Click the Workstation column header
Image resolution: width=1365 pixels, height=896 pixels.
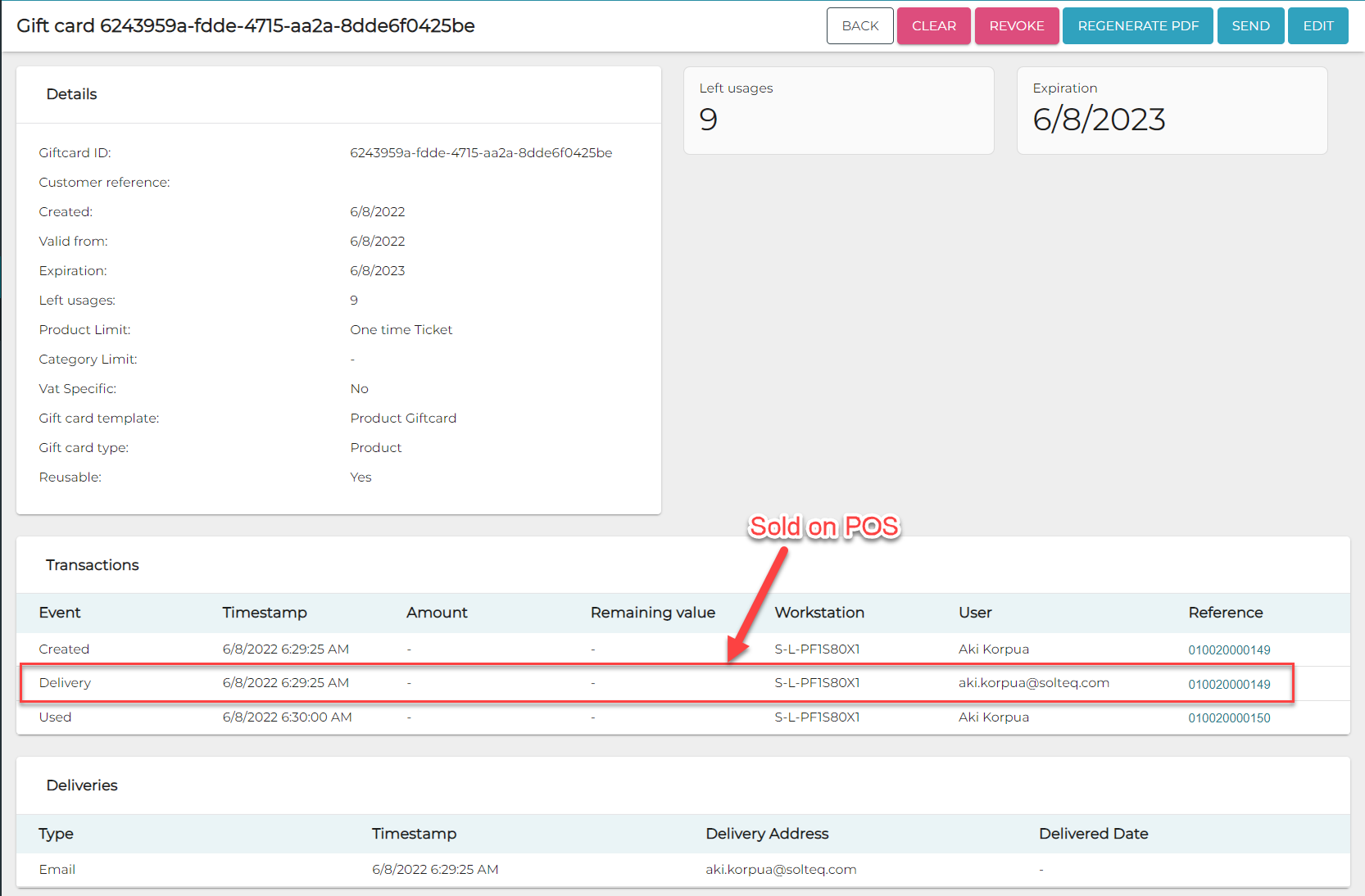pos(819,613)
